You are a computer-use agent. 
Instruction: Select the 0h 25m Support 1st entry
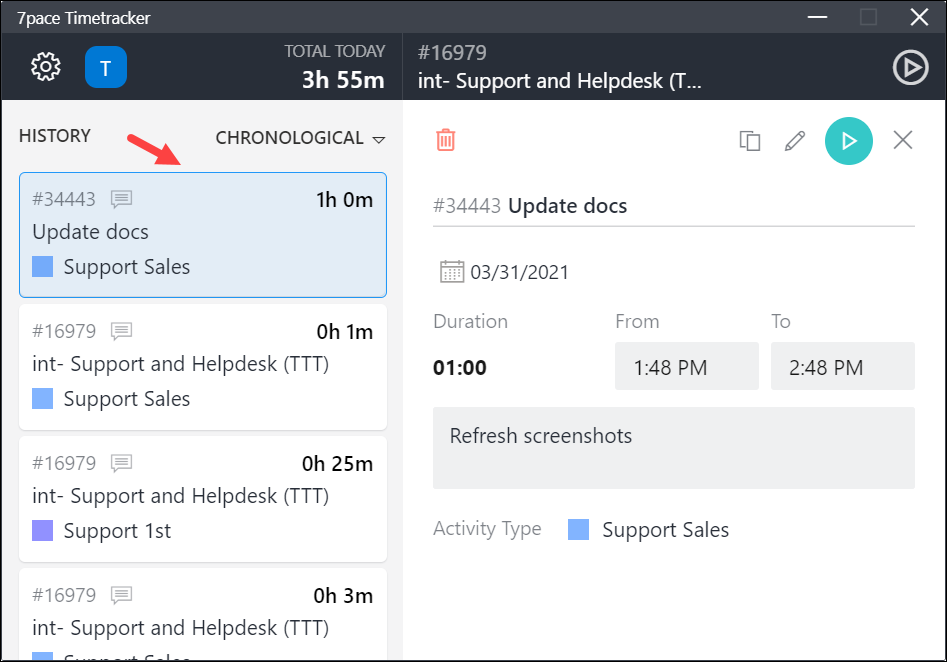click(203, 499)
